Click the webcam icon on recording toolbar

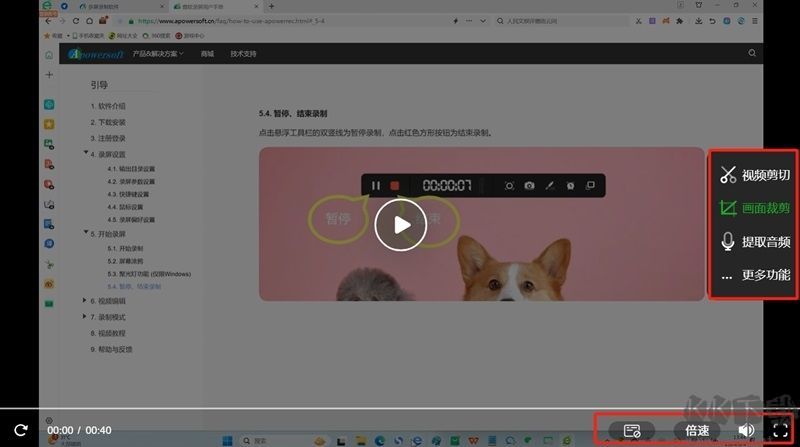pyautogui.click(x=570, y=186)
